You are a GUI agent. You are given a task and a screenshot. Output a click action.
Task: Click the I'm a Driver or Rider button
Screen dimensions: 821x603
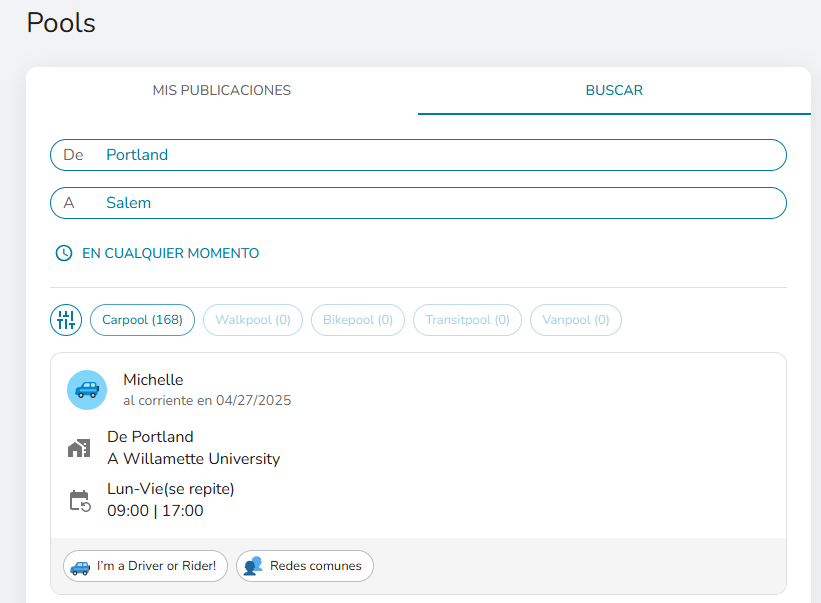point(144,566)
